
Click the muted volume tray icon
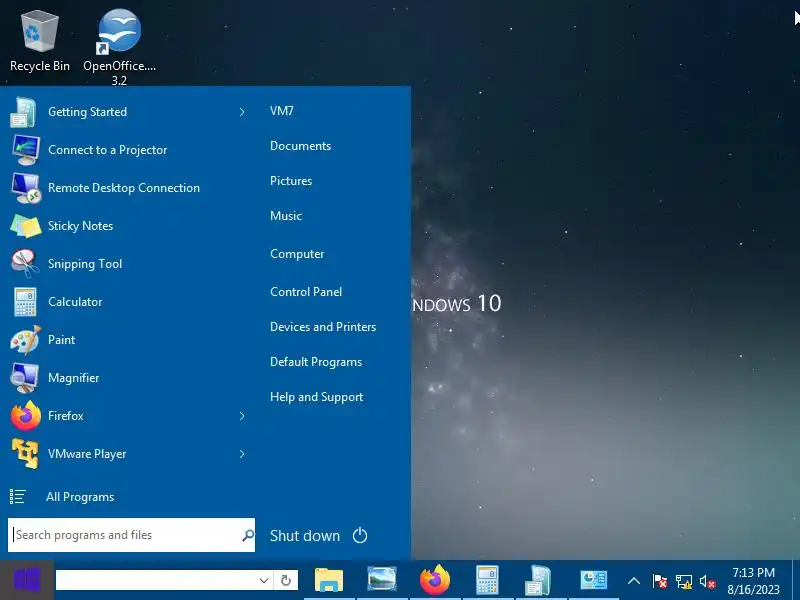pyautogui.click(x=708, y=581)
